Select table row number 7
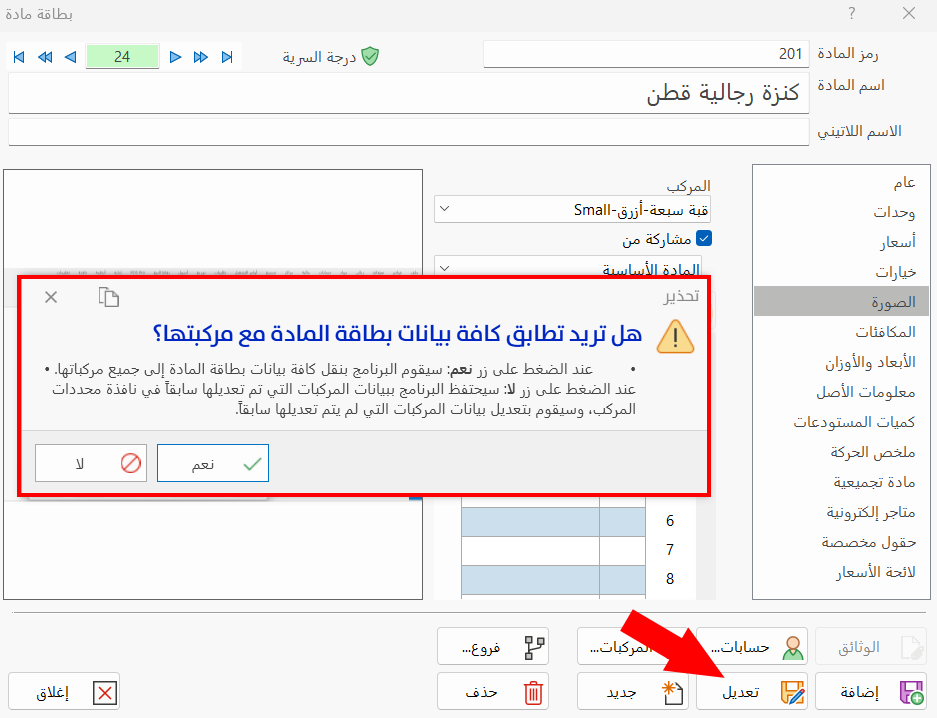The image size is (937, 718). pyautogui.click(x=670, y=550)
